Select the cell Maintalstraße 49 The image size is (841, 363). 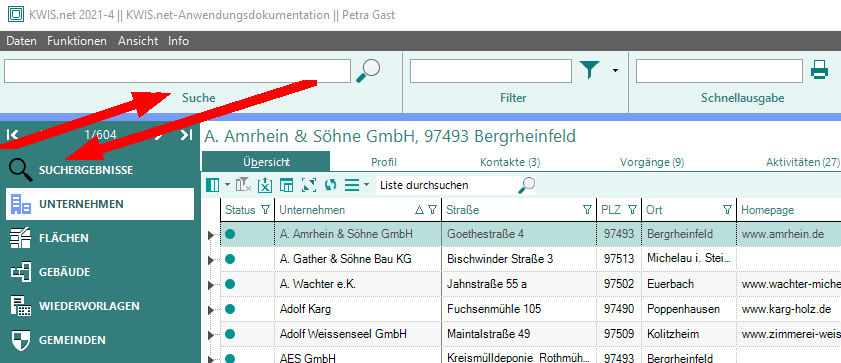tap(519, 334)
